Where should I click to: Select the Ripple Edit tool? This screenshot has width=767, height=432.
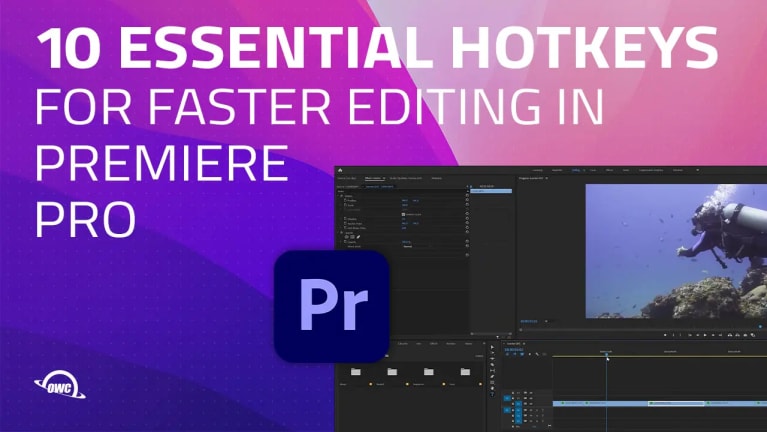tap(492, 359)
